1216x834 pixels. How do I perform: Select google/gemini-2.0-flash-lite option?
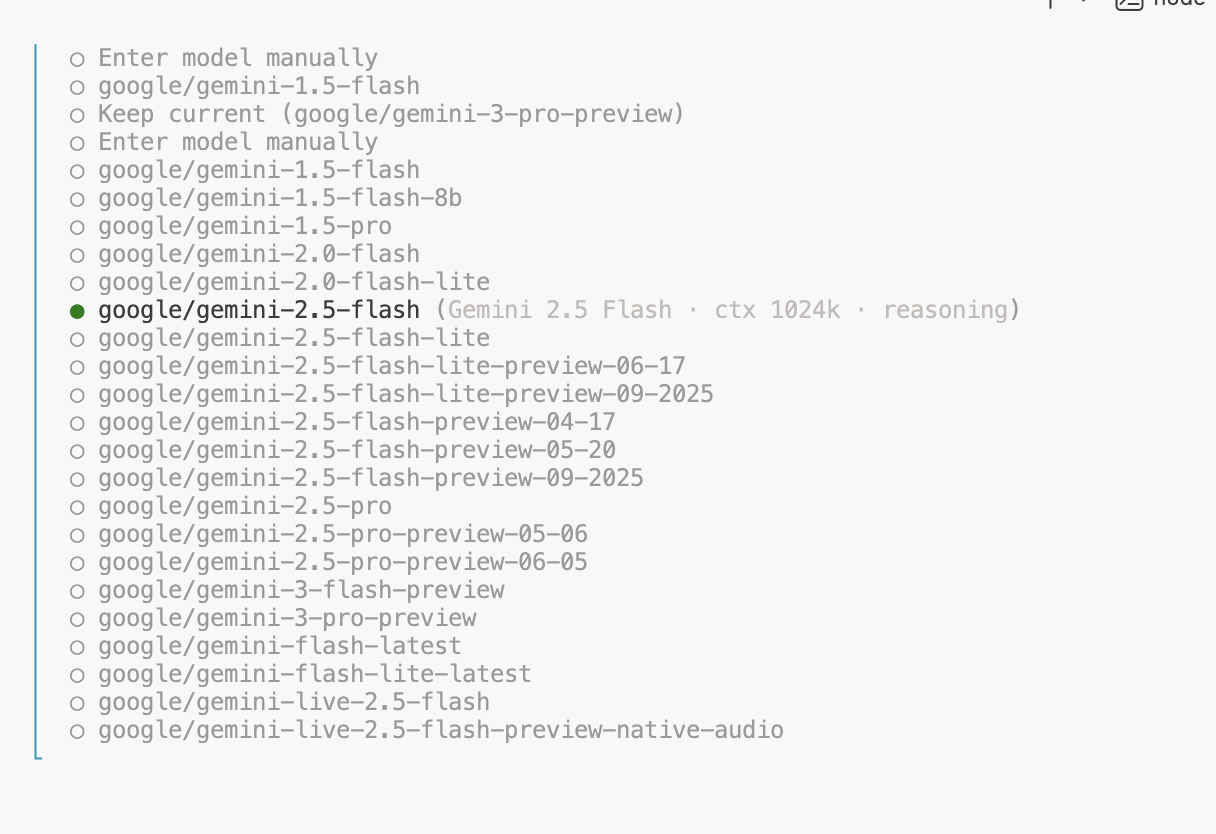pos(293,282)
